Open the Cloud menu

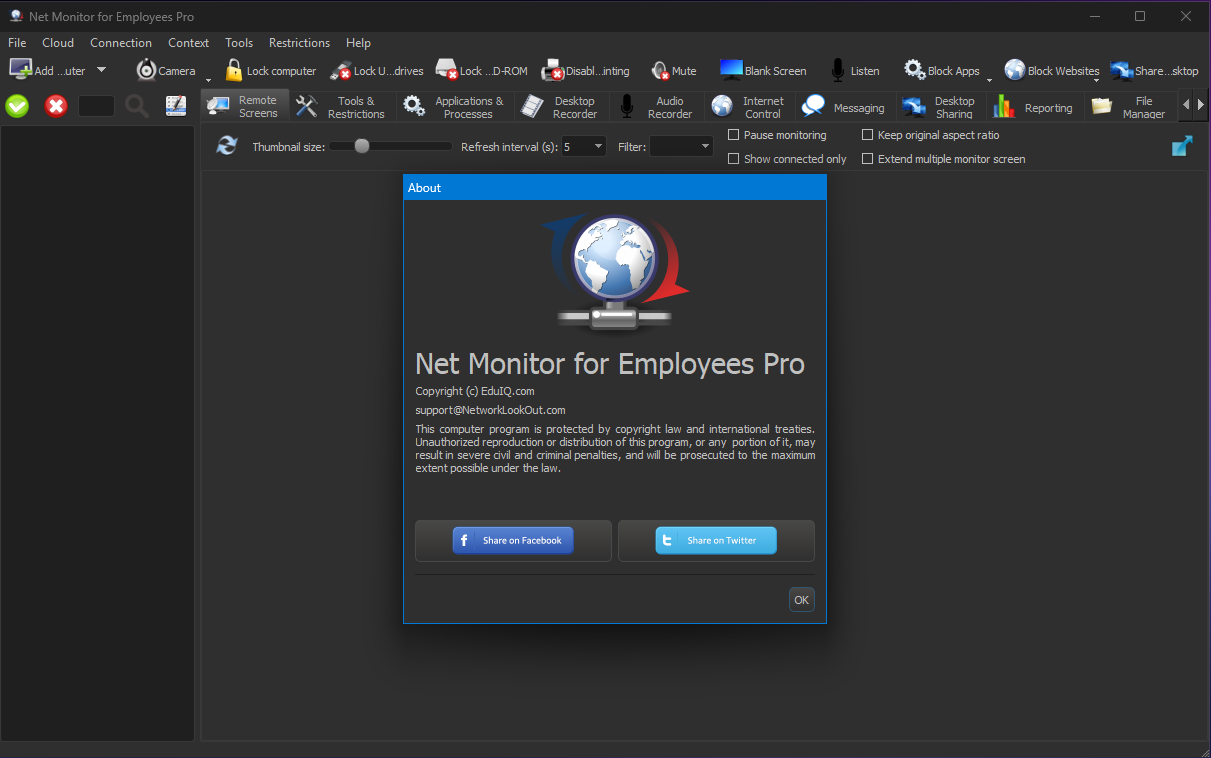[x=58, y=43]
